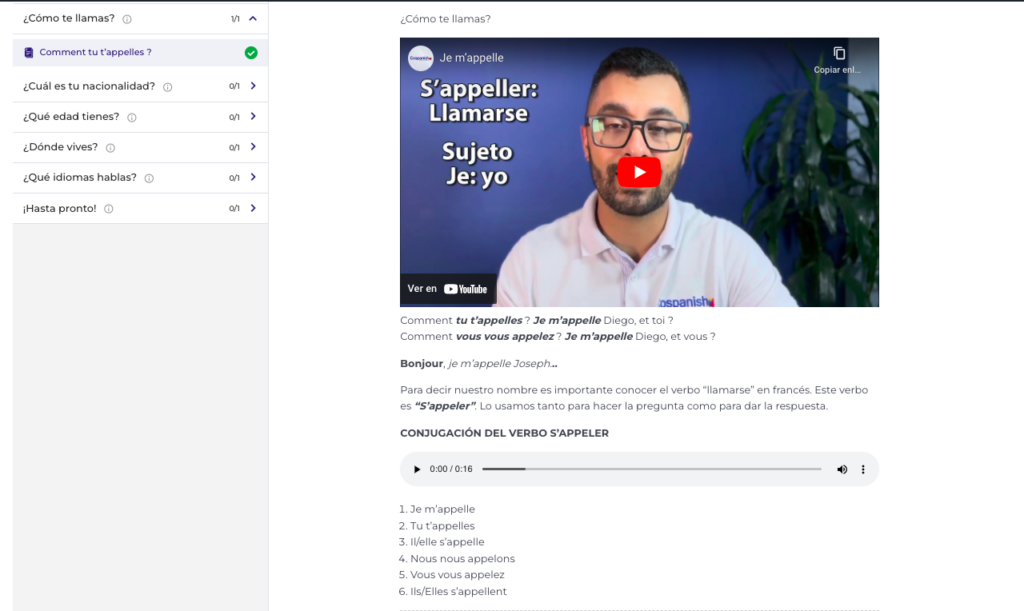
Task: Click info icon beside ¿Qué edad tienes?
Action: point(132,118)
